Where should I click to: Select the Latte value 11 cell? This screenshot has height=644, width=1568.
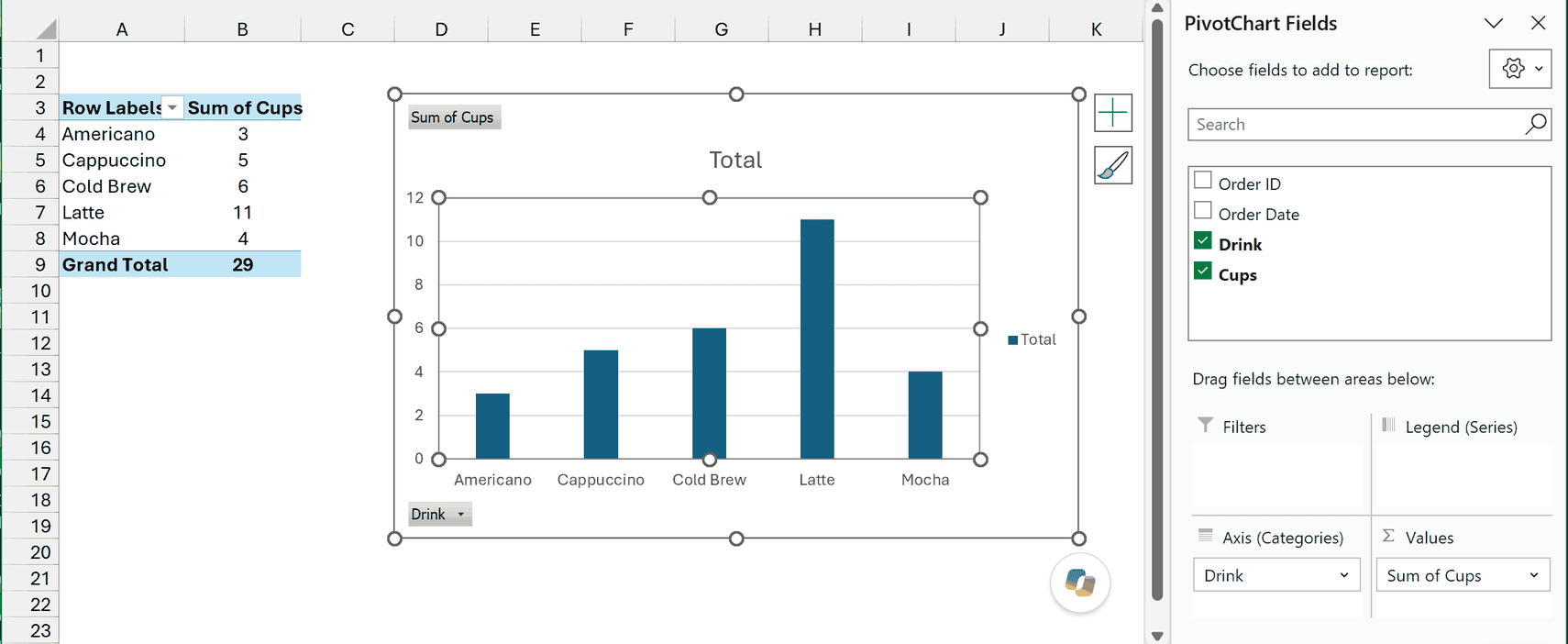[243, 212]
